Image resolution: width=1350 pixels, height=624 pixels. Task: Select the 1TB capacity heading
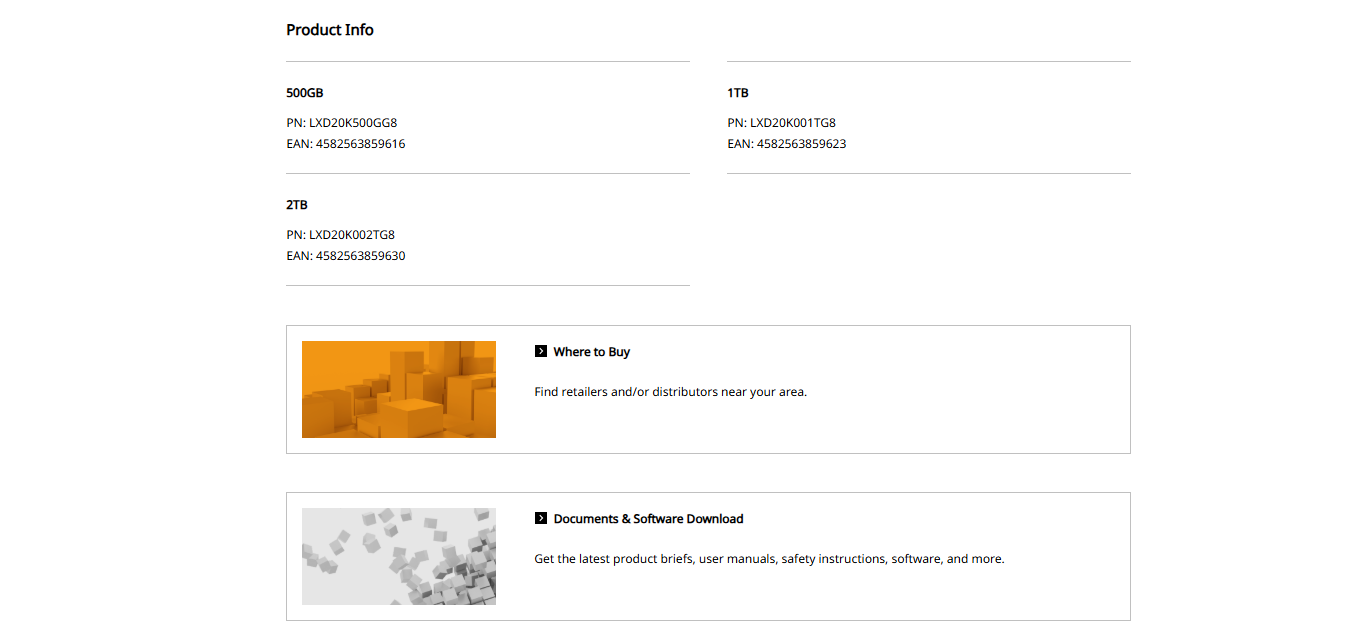point(738,93)
